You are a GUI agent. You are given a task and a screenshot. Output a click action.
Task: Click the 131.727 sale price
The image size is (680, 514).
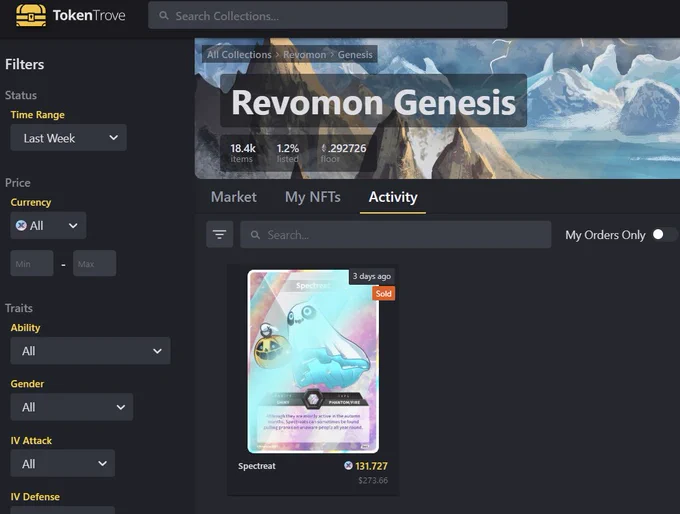(371, 466)
